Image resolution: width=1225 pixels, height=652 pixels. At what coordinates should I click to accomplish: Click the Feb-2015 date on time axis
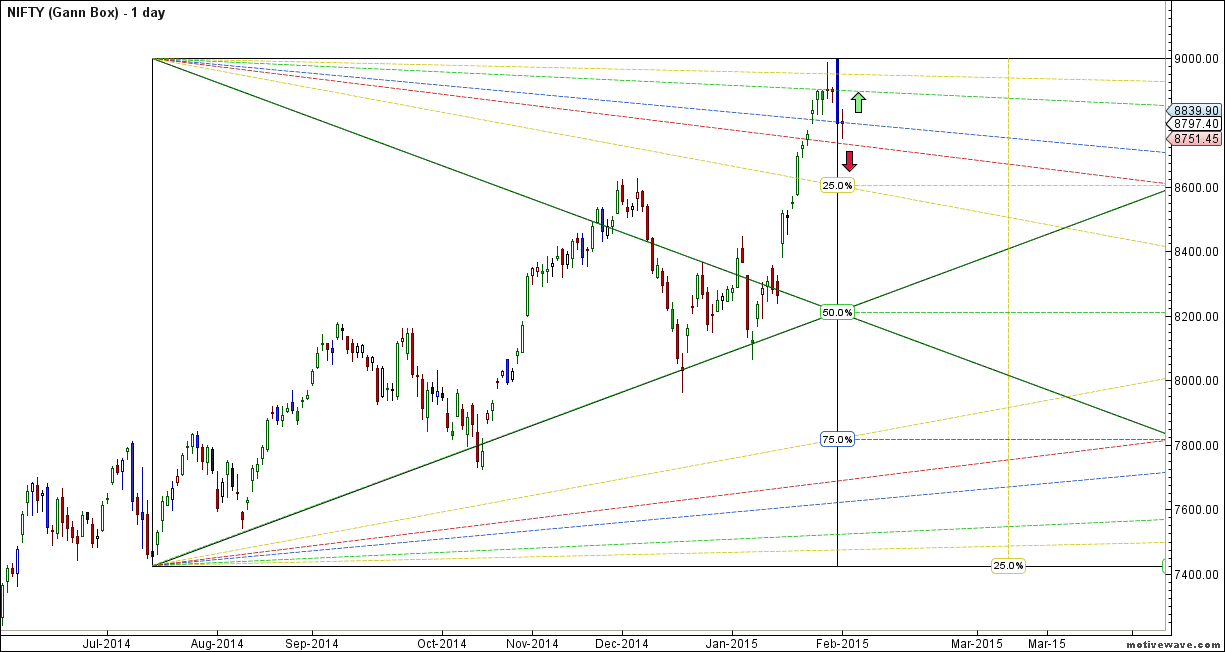(841, 643)
